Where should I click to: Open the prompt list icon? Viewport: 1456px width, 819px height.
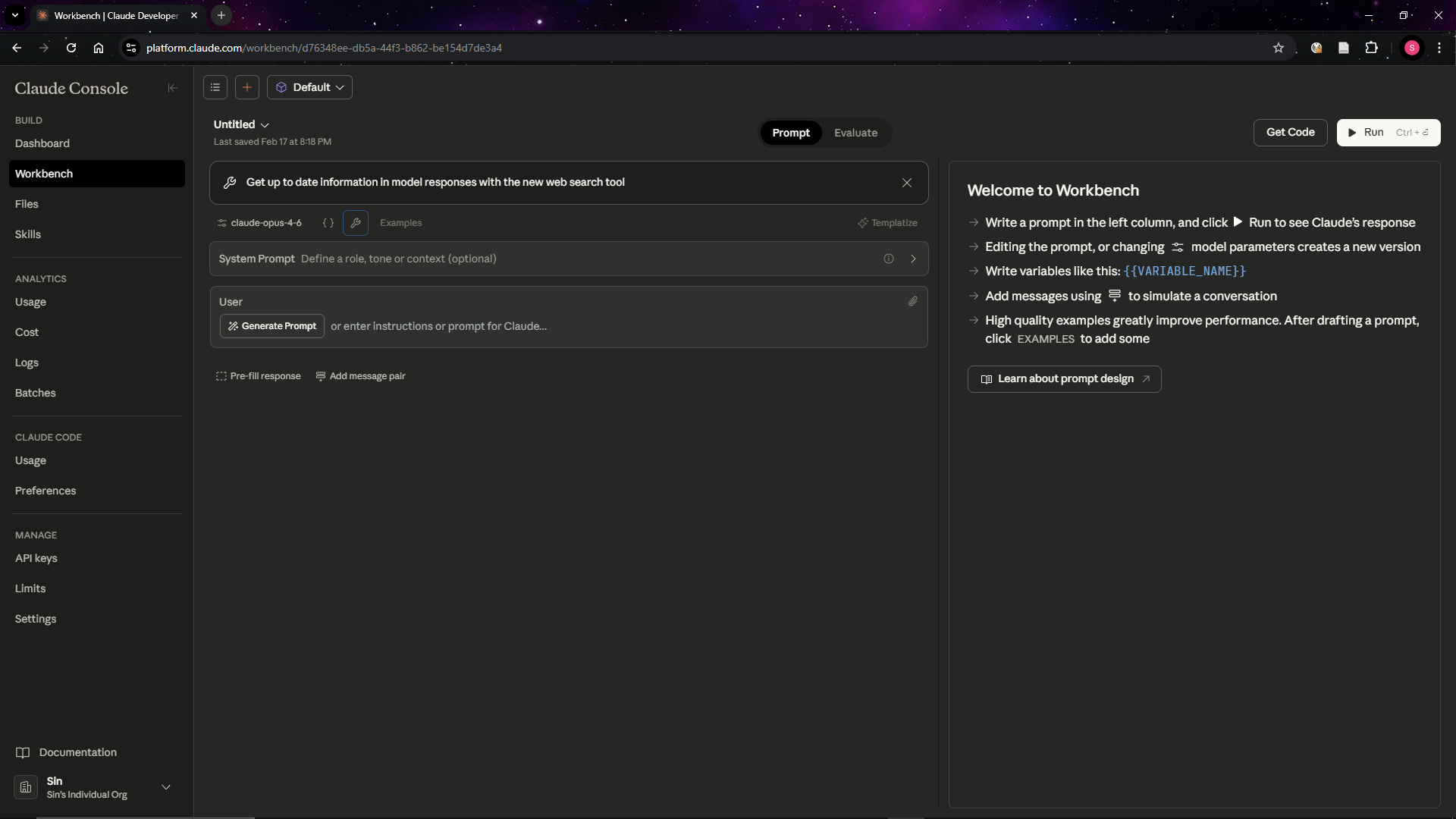[215, 87]
